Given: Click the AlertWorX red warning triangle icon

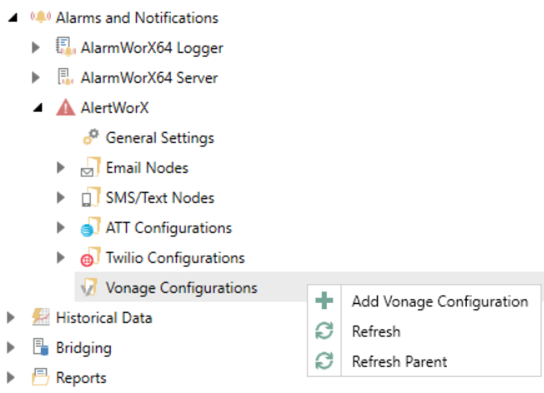Looking at the screenshot, I should (66, 107).
